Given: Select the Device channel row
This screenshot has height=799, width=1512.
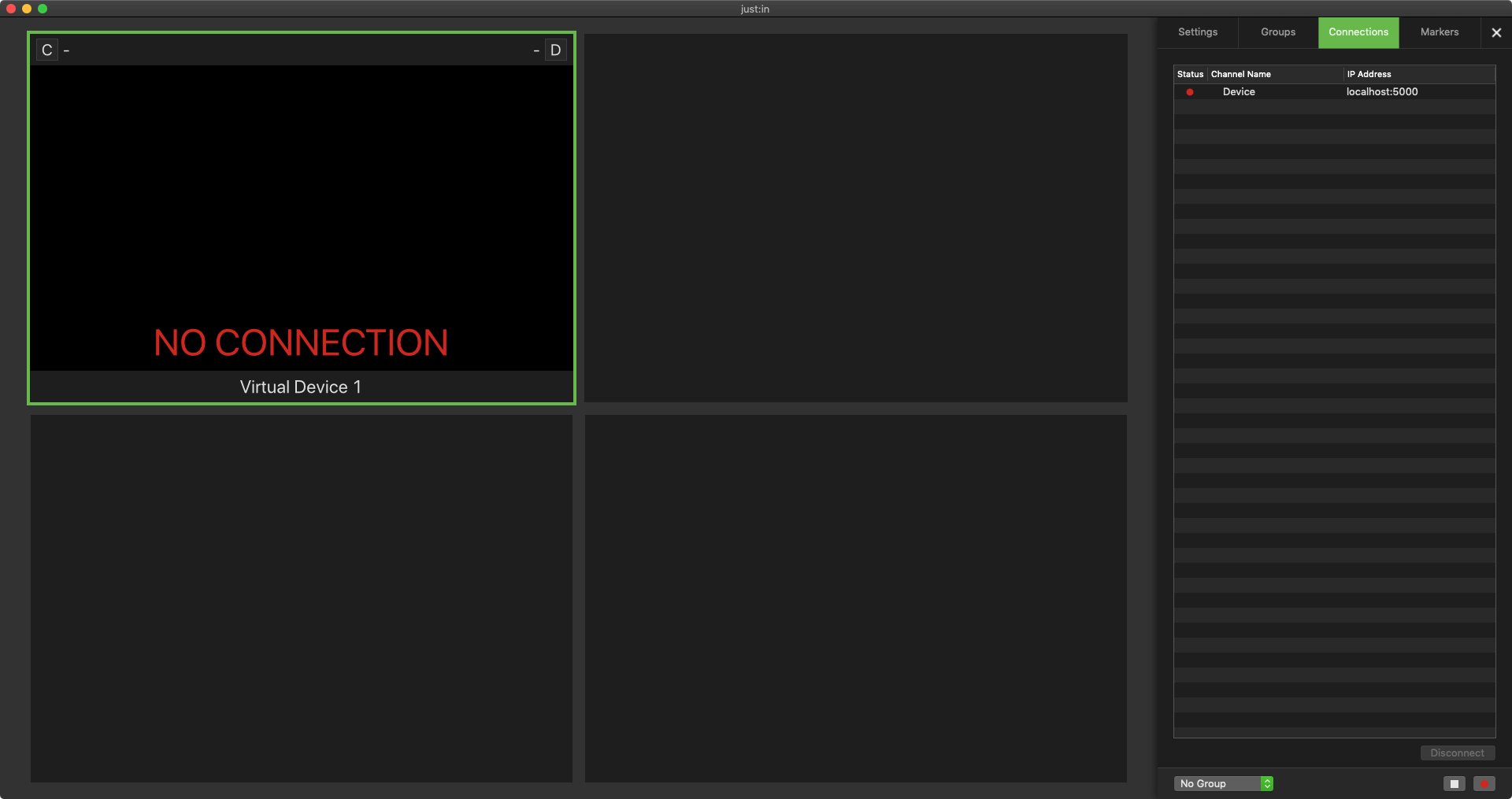Looking at the screenshot, I should pos(1334,92).
